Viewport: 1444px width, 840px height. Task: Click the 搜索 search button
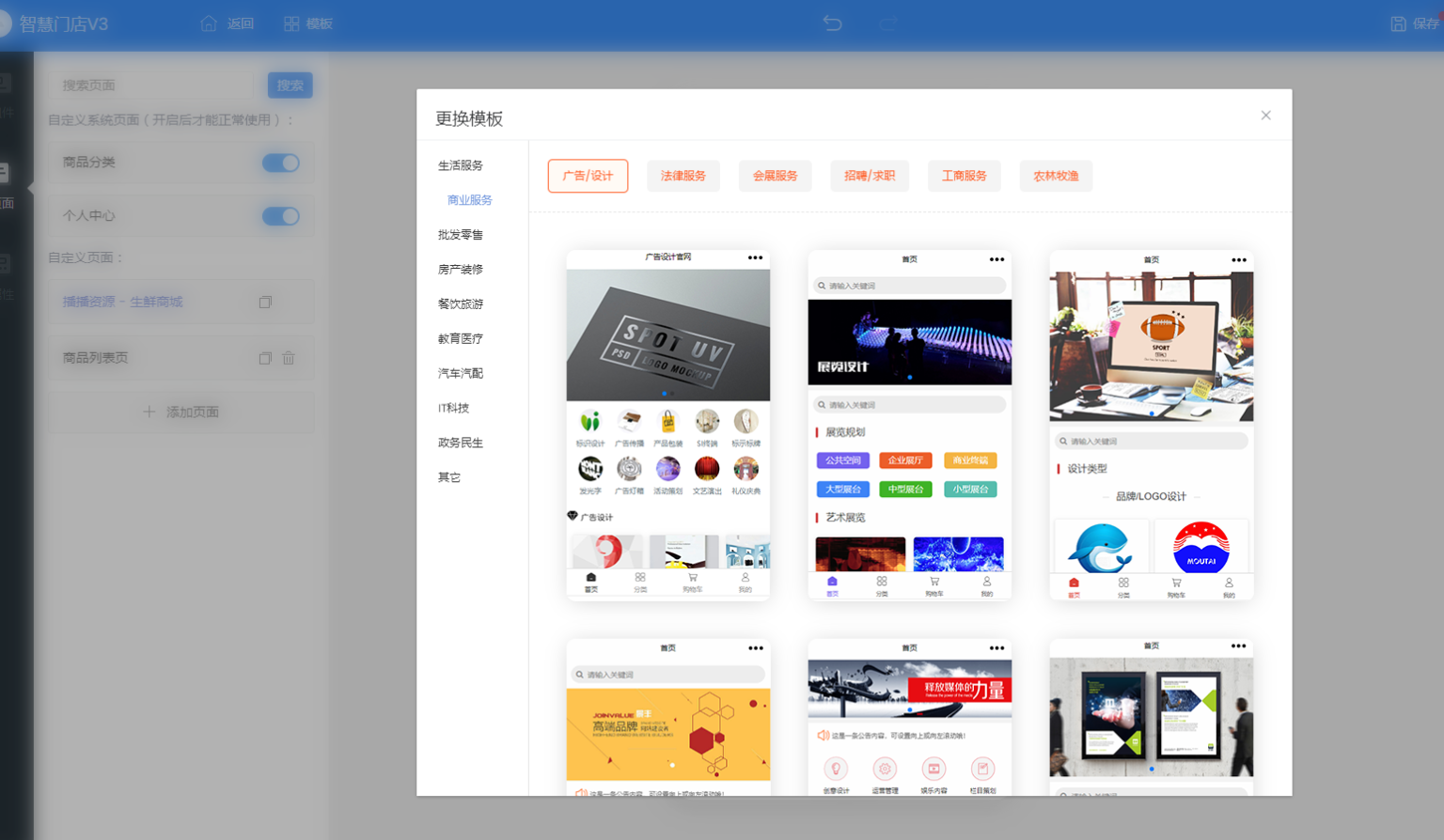point(290,85)
